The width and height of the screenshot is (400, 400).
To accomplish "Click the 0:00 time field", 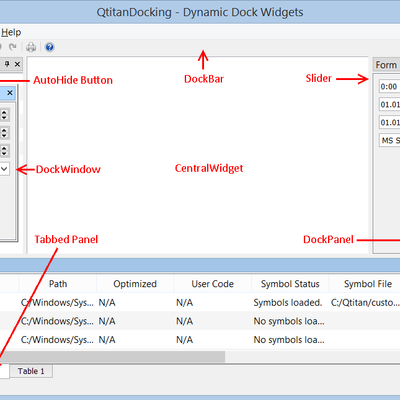I will 389,87.
